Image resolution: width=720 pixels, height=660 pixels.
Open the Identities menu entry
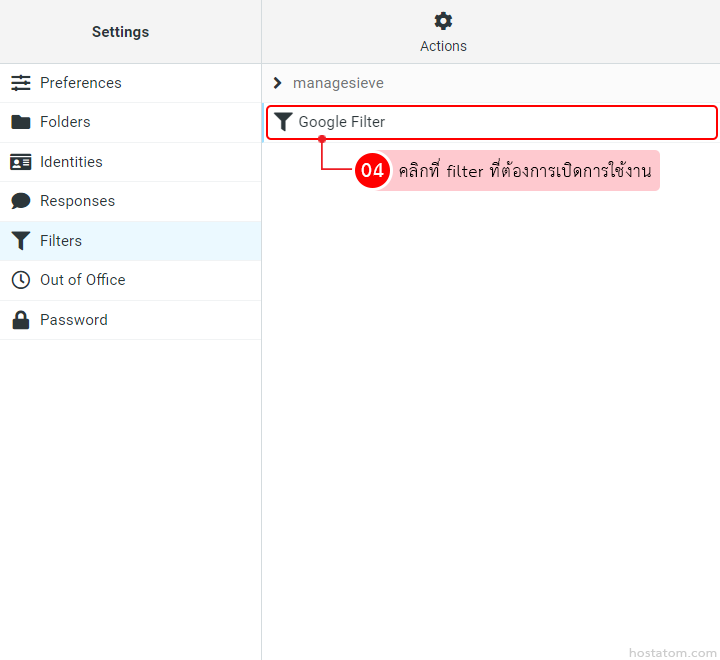tap(71, 162)
